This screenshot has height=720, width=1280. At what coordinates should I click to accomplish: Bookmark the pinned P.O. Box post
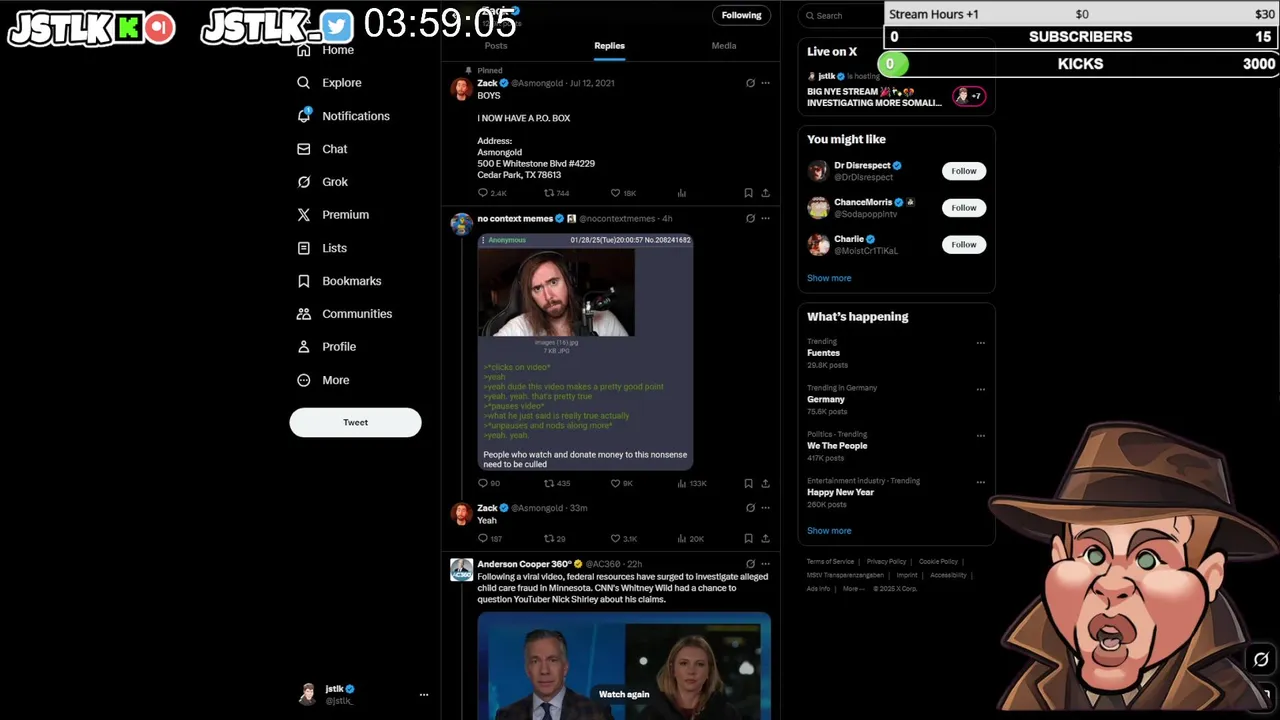point(748,193)
